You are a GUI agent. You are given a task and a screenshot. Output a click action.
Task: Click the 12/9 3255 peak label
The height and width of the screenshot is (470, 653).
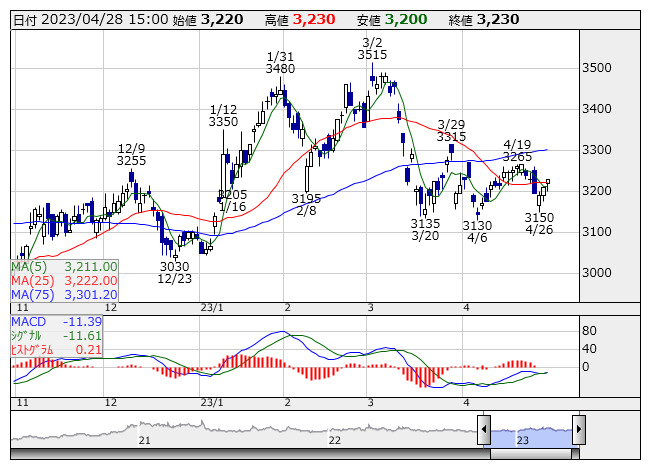pyautogui.click(x=131, y=155)
